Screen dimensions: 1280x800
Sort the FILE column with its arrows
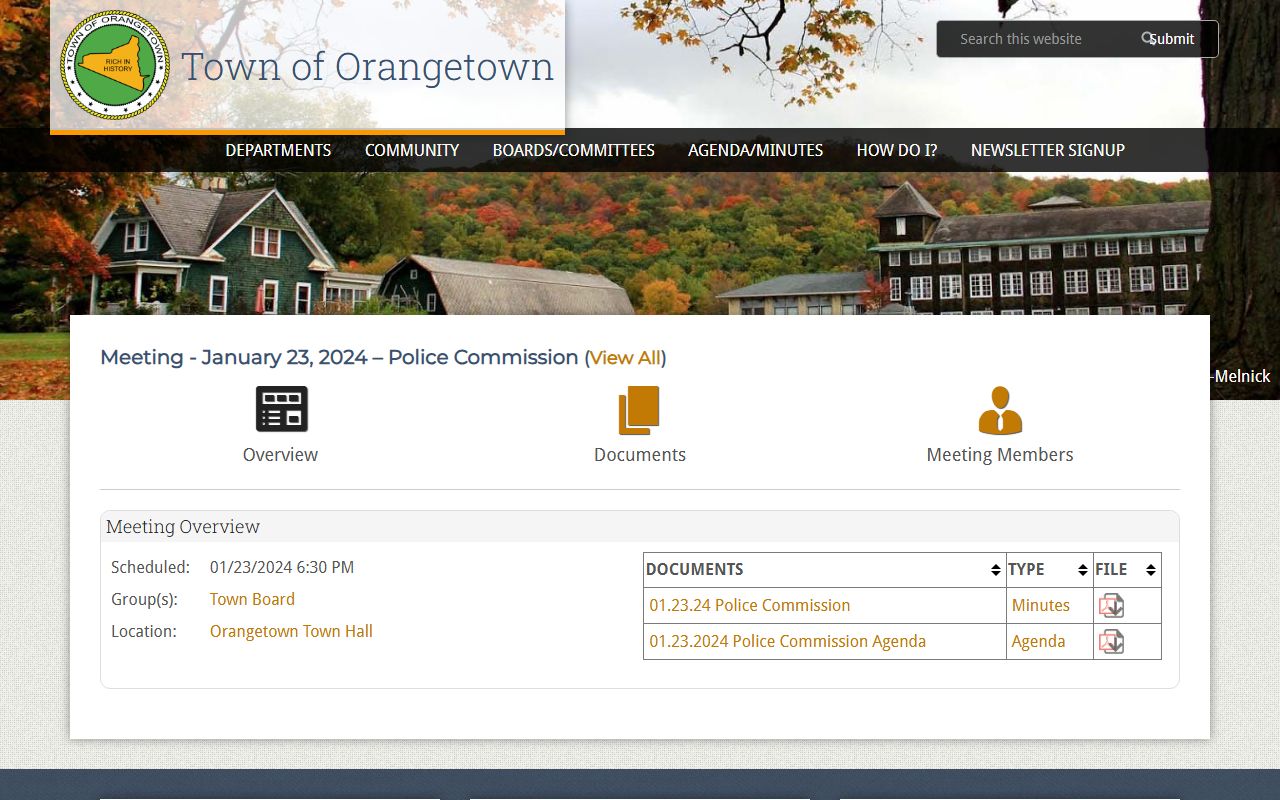point(1150,570)
